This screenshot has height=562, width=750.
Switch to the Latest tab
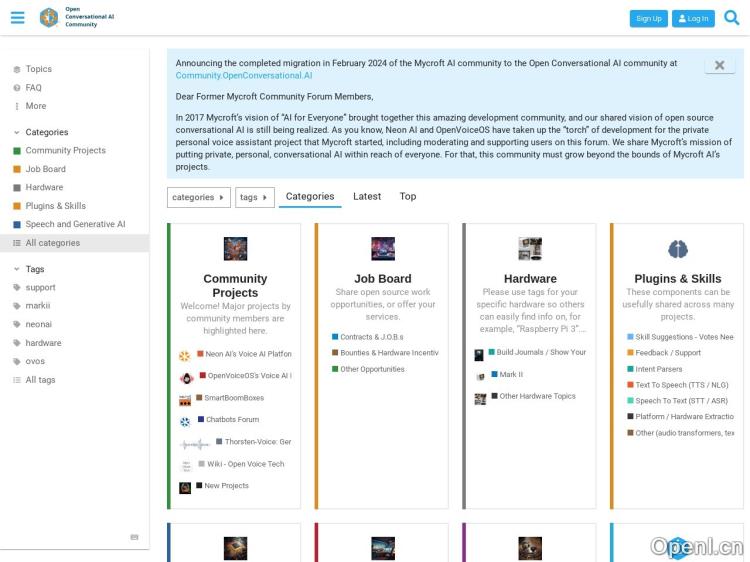pos(367,196)
